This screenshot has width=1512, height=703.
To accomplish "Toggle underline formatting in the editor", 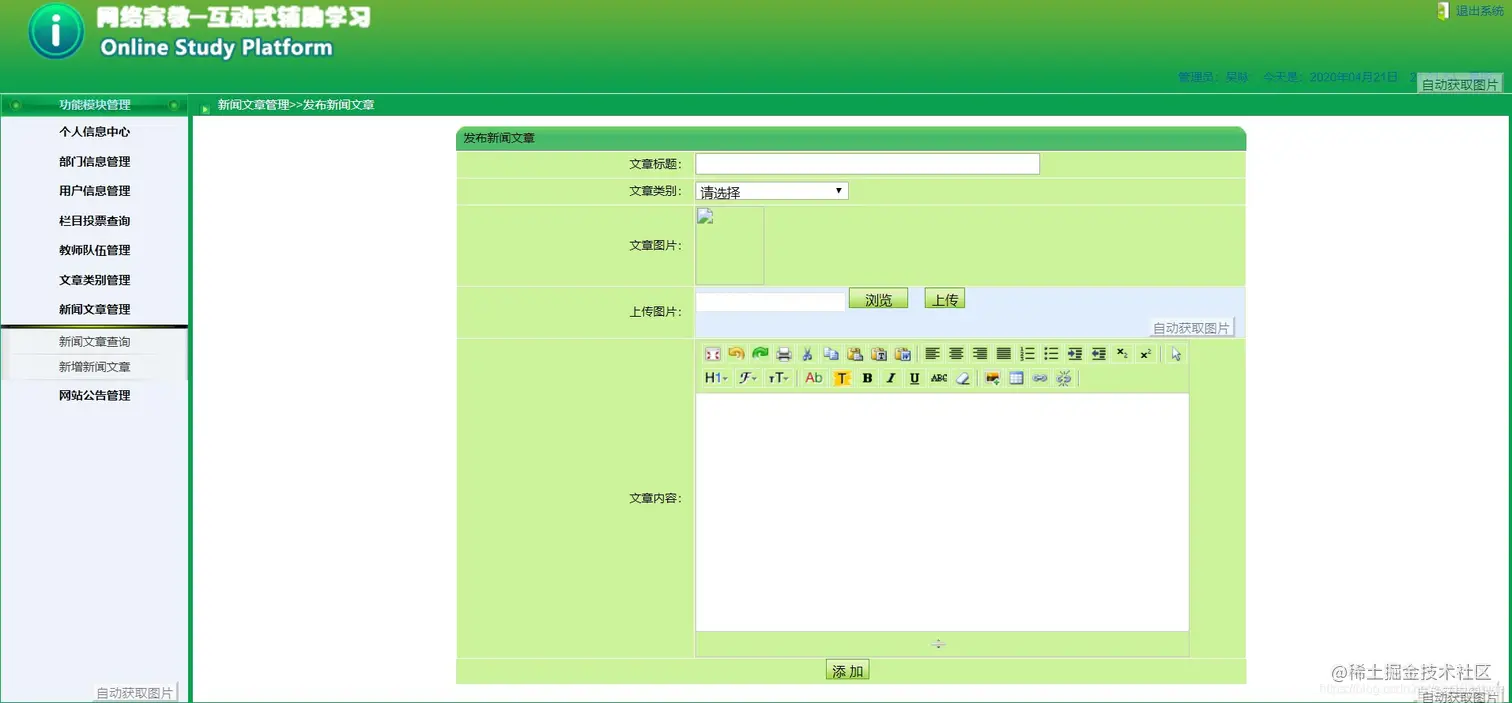I will pyautogui.click(x=913, y=378).
